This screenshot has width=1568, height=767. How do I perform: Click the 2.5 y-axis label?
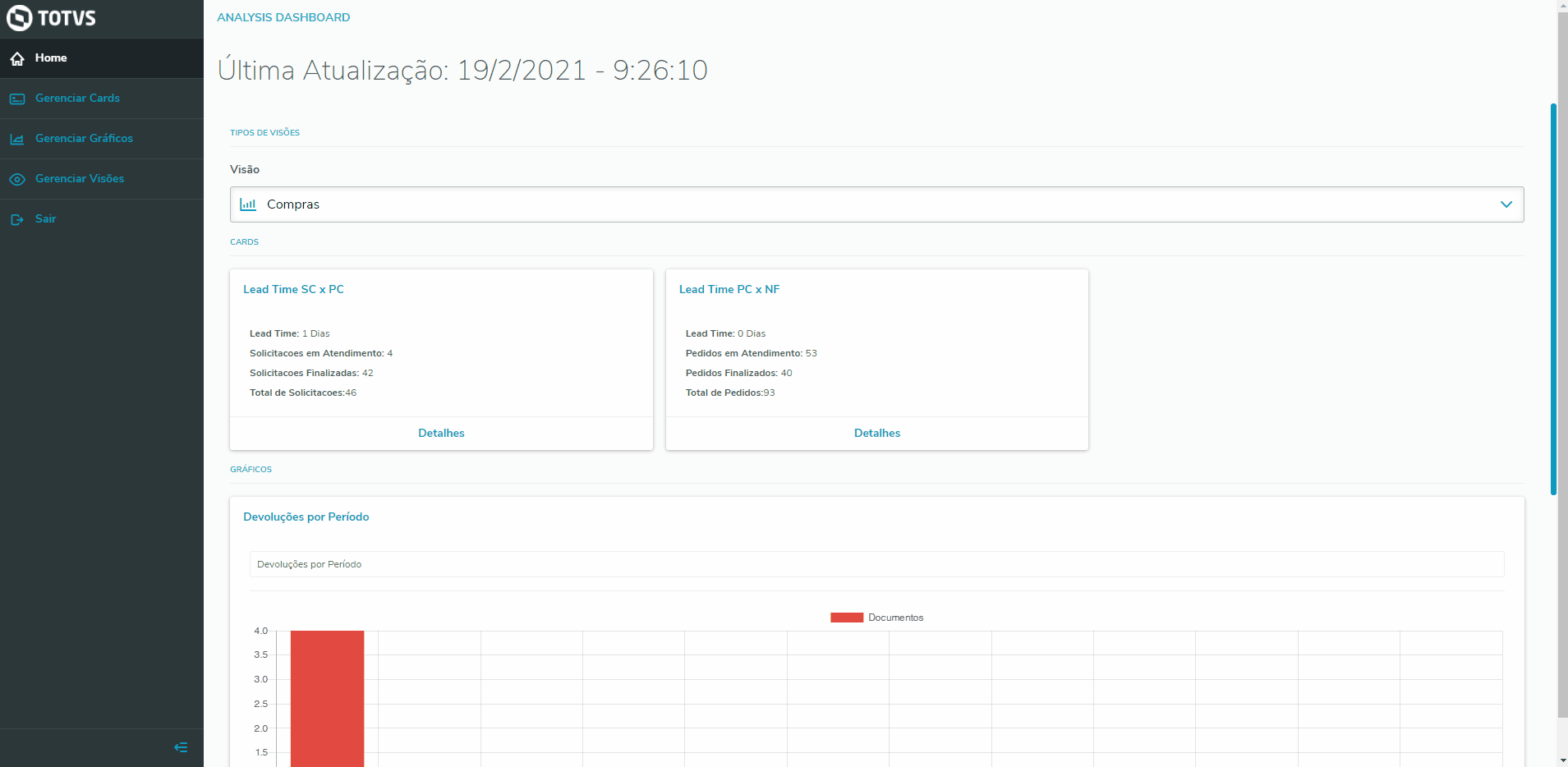click(260, 704)
